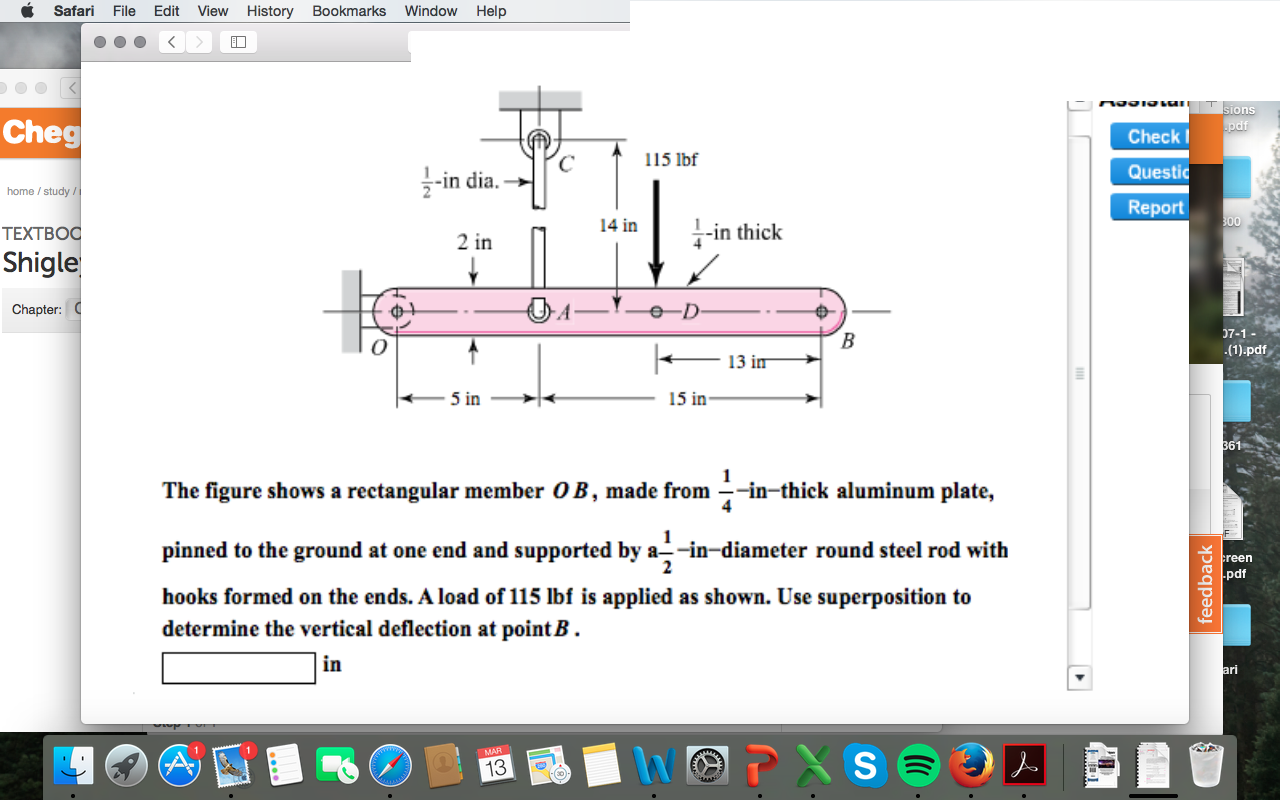Screen dimensions: 1280x800
Task: Launch Microsoft Word from the Dock
Action: point(653,764)
